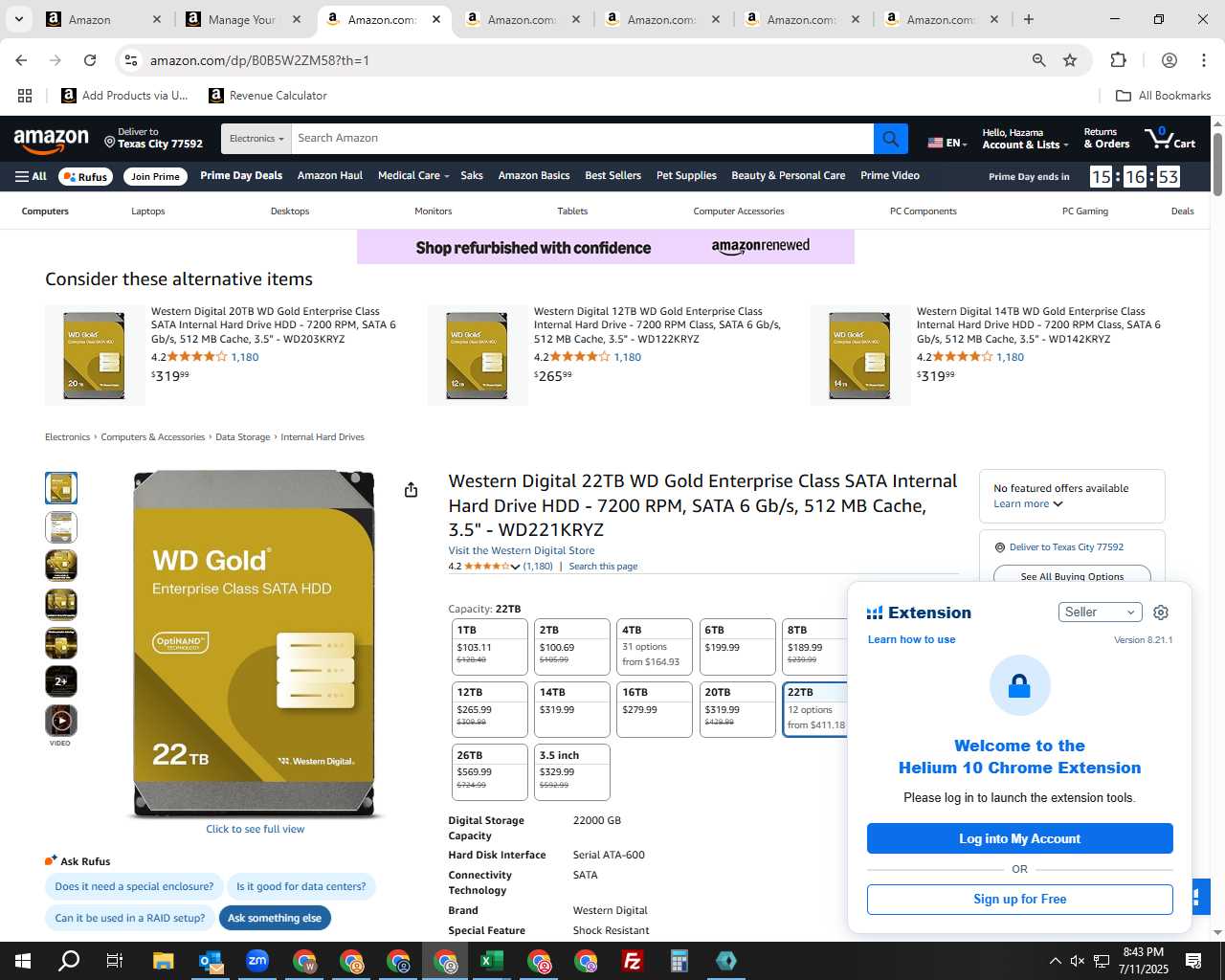
Task: Click See All Buying Options button
Action: [x=1072, y=576]
